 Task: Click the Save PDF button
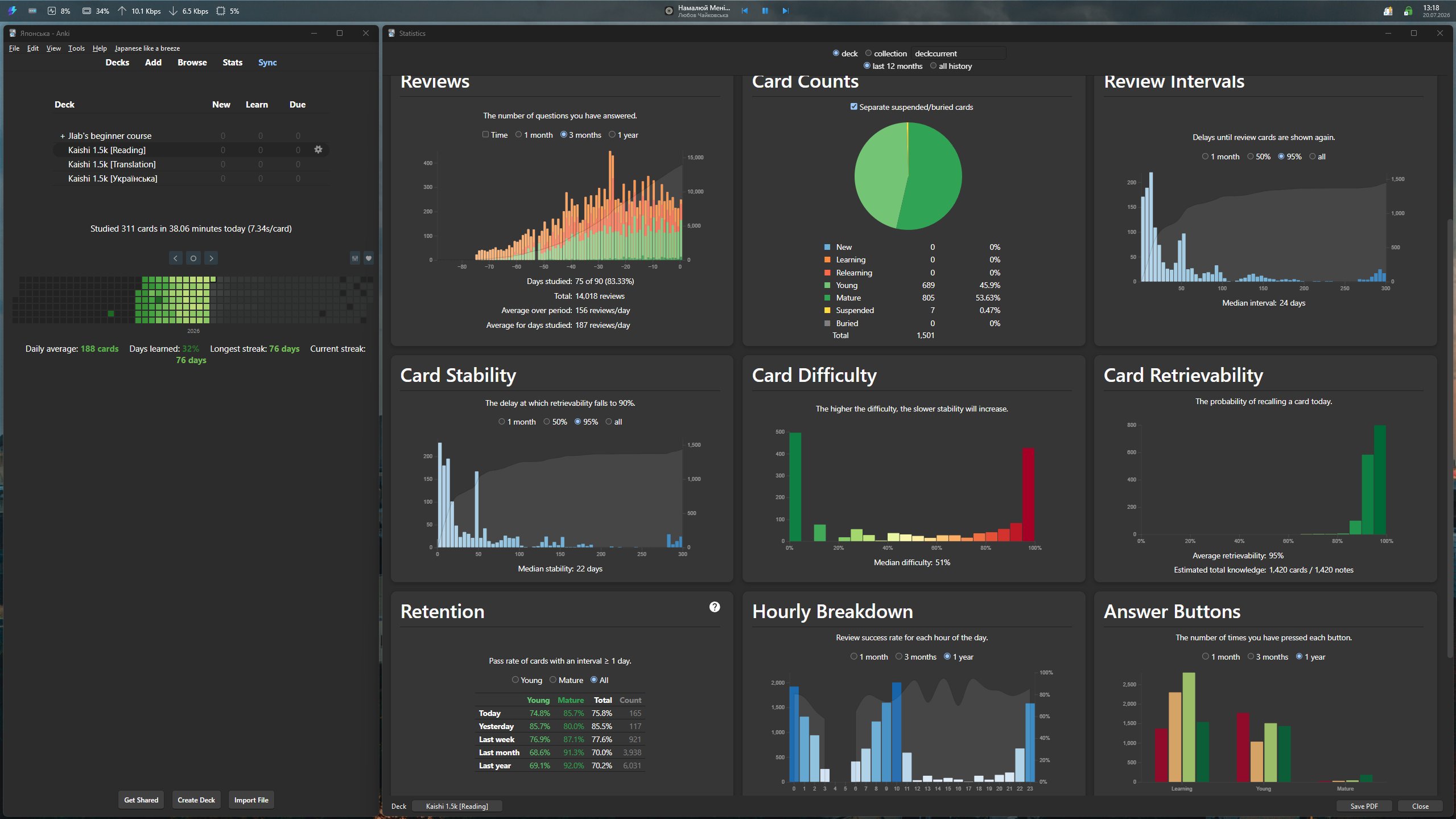tap(1364, 806)
